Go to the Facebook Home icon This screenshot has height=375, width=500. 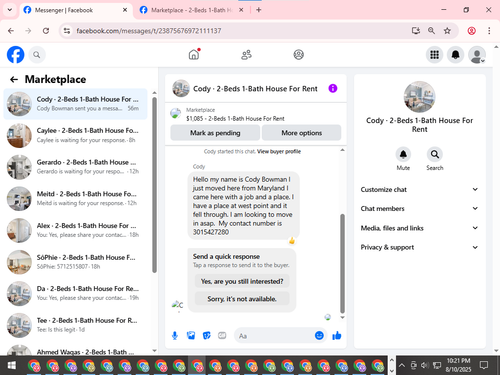194,55
